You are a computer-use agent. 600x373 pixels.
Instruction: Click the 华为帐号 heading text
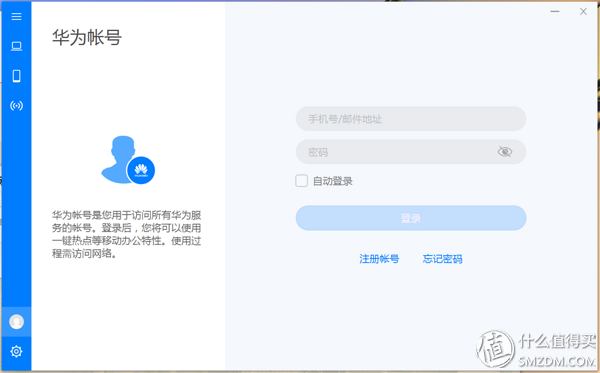pos(87,37)
